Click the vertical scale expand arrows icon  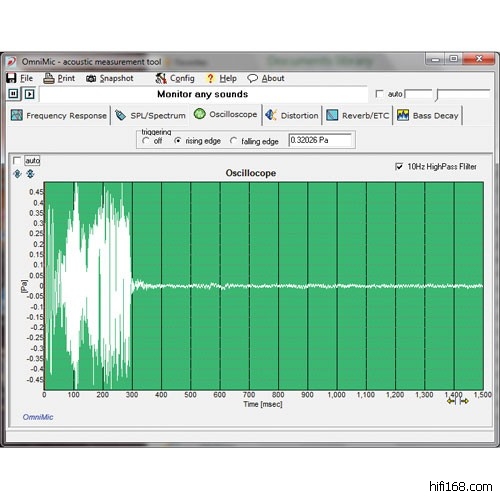(x=17, y=174)
